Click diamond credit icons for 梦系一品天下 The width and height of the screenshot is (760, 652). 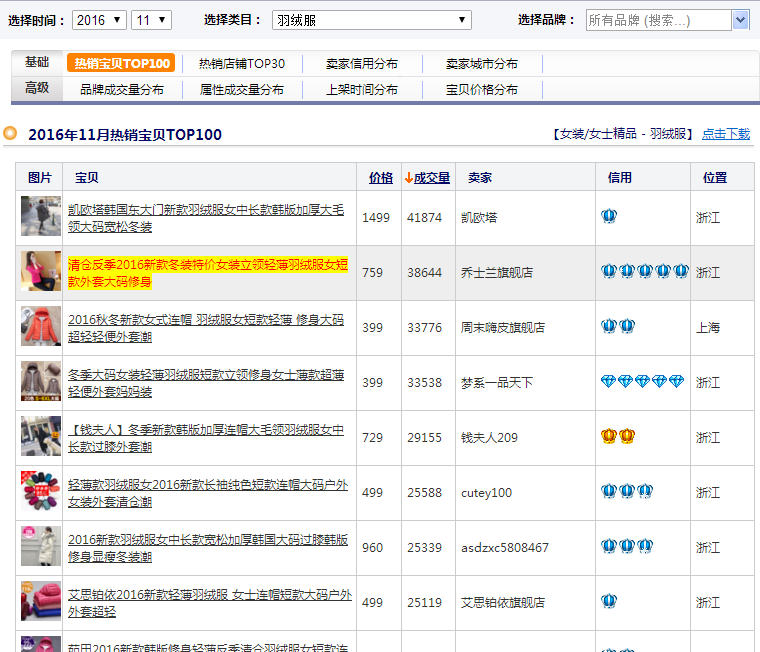[x=642, y=382]
